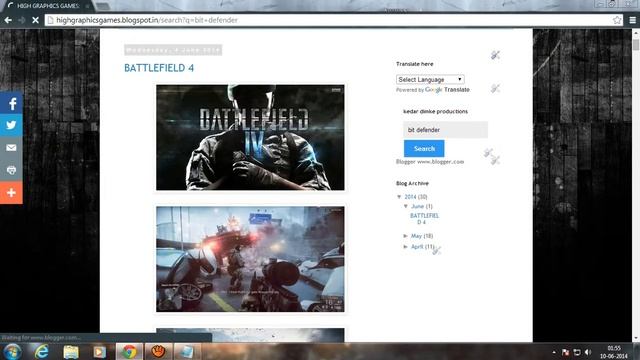The image size is (640, 360).
Task: Click volume speaker tray icon
Action: coord(588,352)
